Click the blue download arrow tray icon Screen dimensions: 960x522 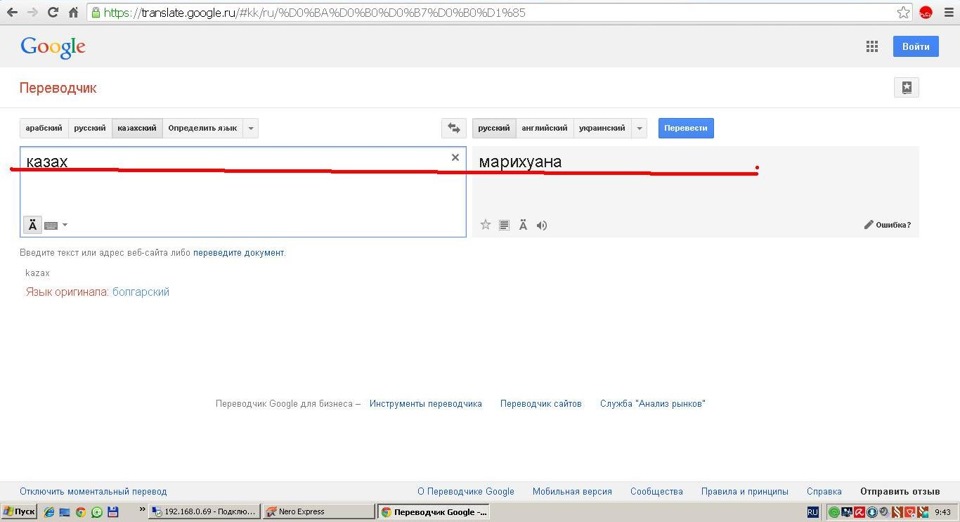(872, 512)
